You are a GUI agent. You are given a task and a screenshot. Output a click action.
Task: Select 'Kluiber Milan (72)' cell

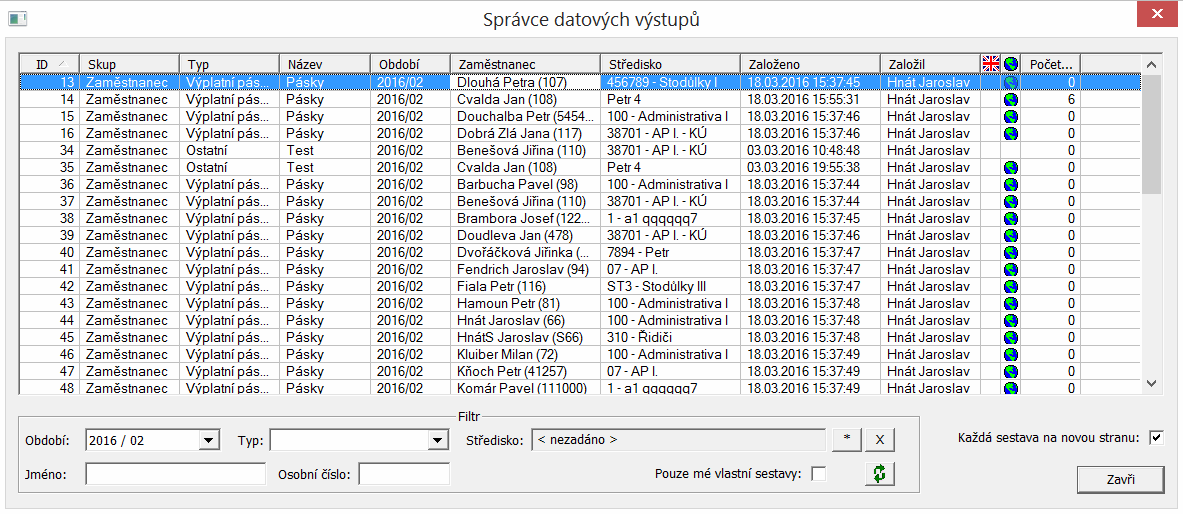pyautogui.click(x=525, y=355)
